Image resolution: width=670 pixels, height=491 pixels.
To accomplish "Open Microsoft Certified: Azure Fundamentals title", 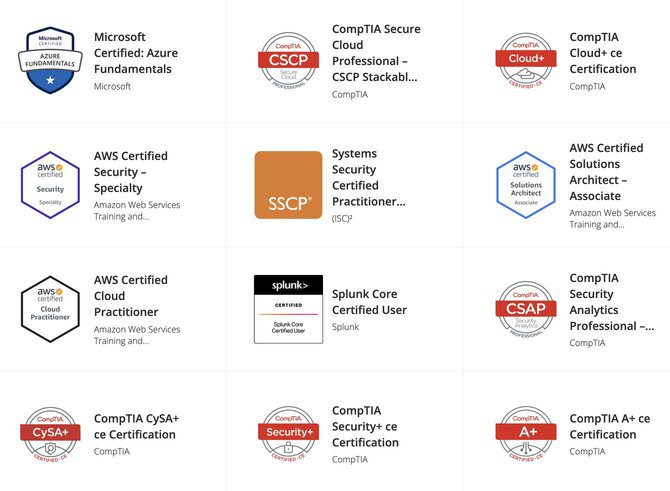I will coord(136,53).
